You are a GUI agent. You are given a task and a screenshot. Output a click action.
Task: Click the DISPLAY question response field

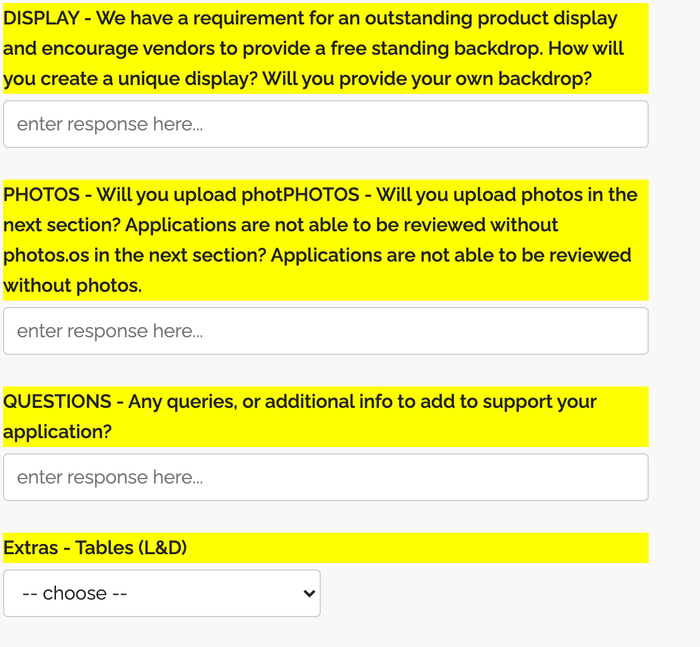tap(325, 124)
